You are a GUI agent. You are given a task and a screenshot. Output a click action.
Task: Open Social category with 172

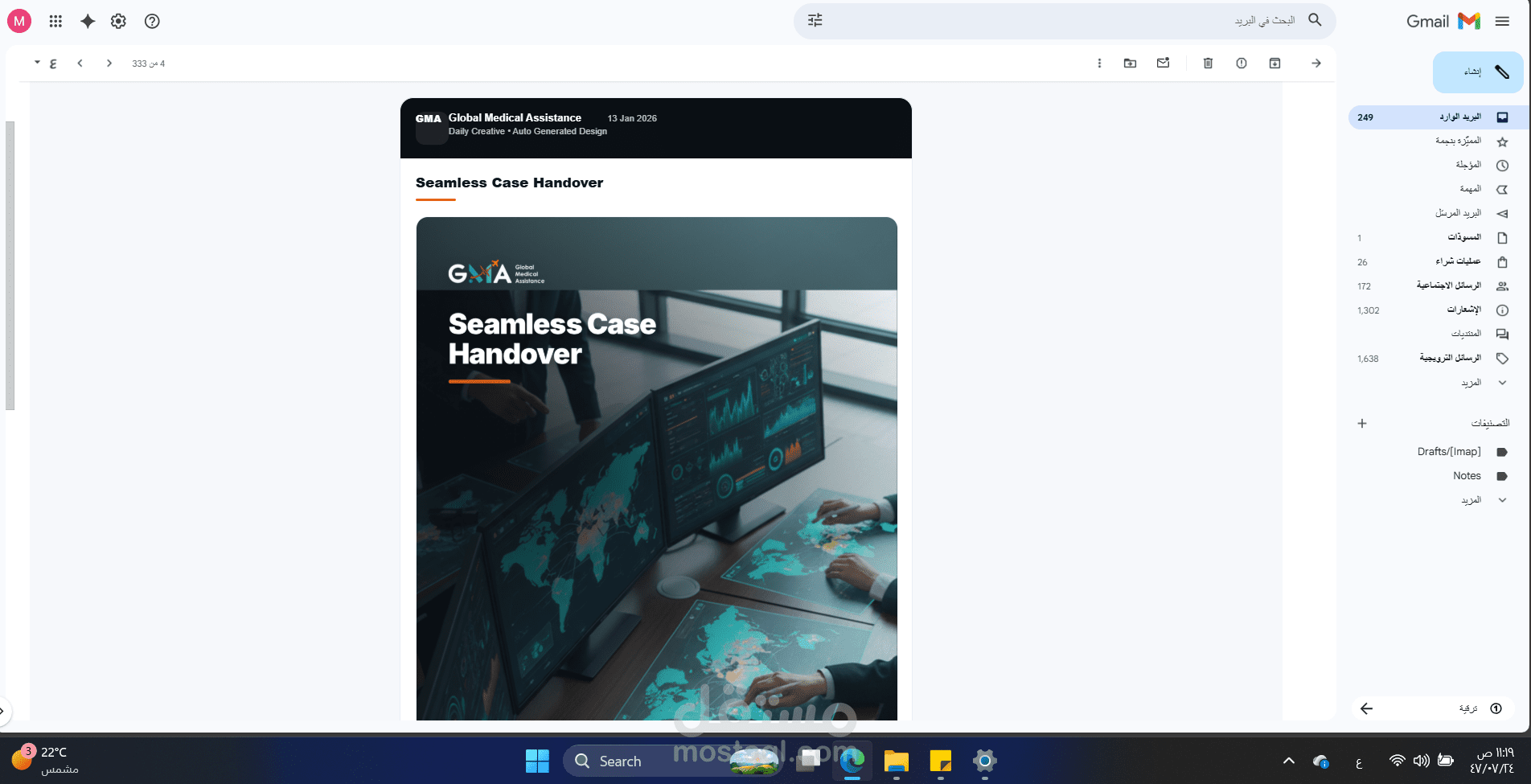click(1432, 286)
